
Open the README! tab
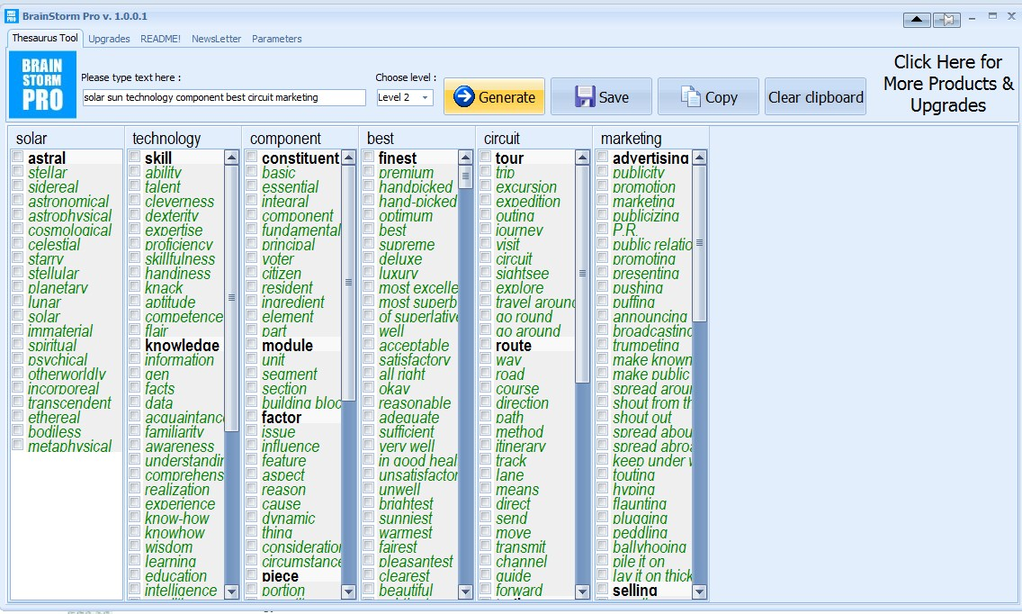[x=160, y=39]
